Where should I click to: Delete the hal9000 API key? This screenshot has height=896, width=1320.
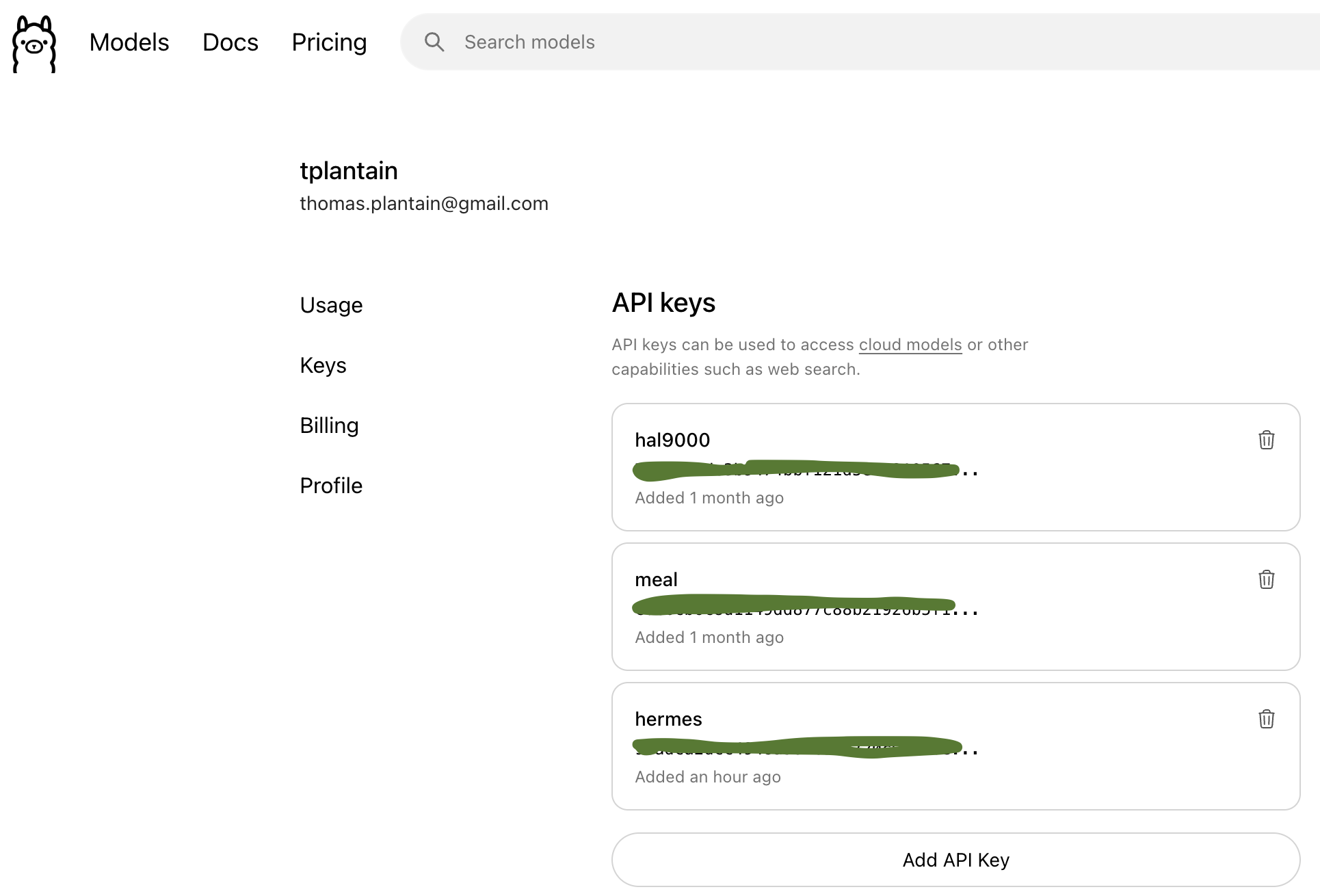coord(1266,440)
